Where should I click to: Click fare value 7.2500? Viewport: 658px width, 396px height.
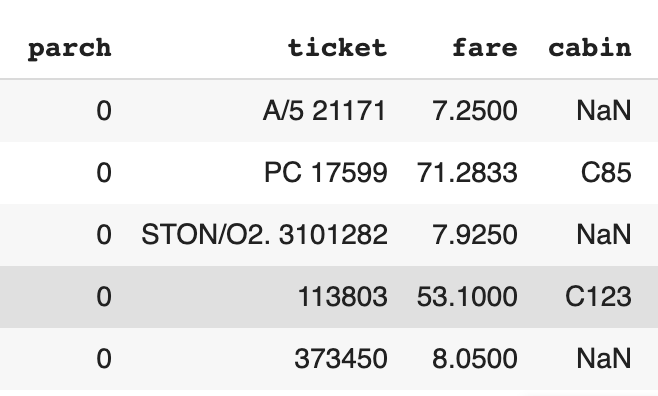(475, 111)
